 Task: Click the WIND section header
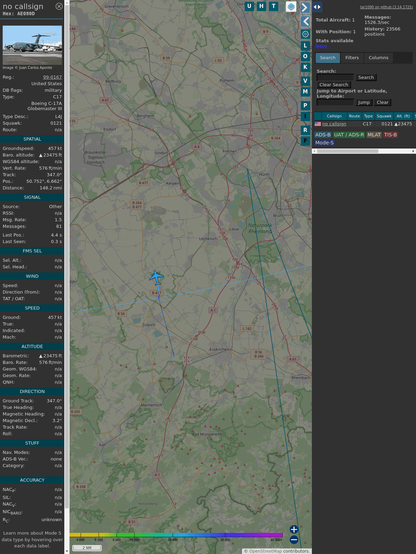coord(32,276)
